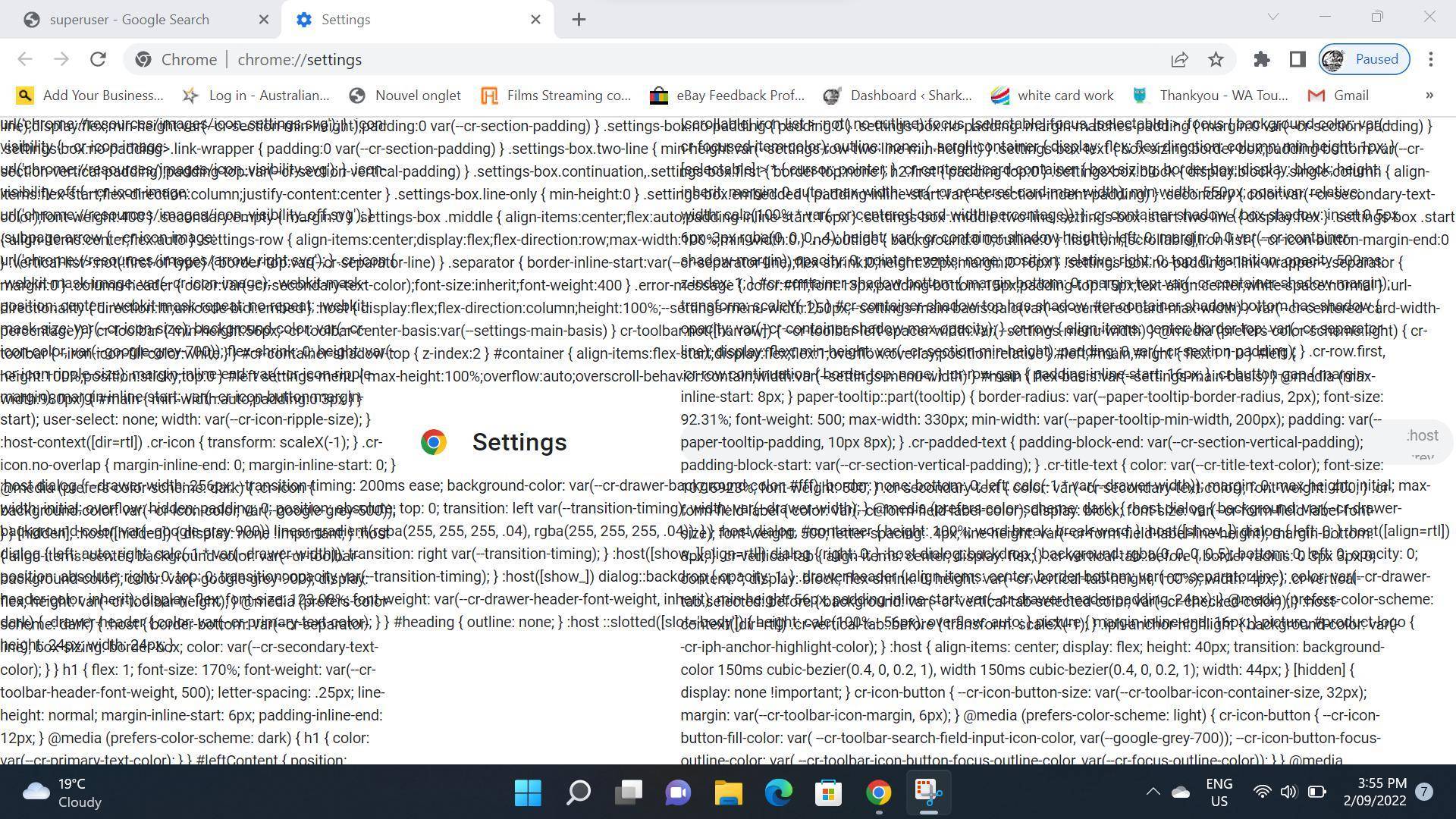This screenshot has height=819, width=1456.
Task: Toggle the browser side panel icon
Action: click(1297, 59)
